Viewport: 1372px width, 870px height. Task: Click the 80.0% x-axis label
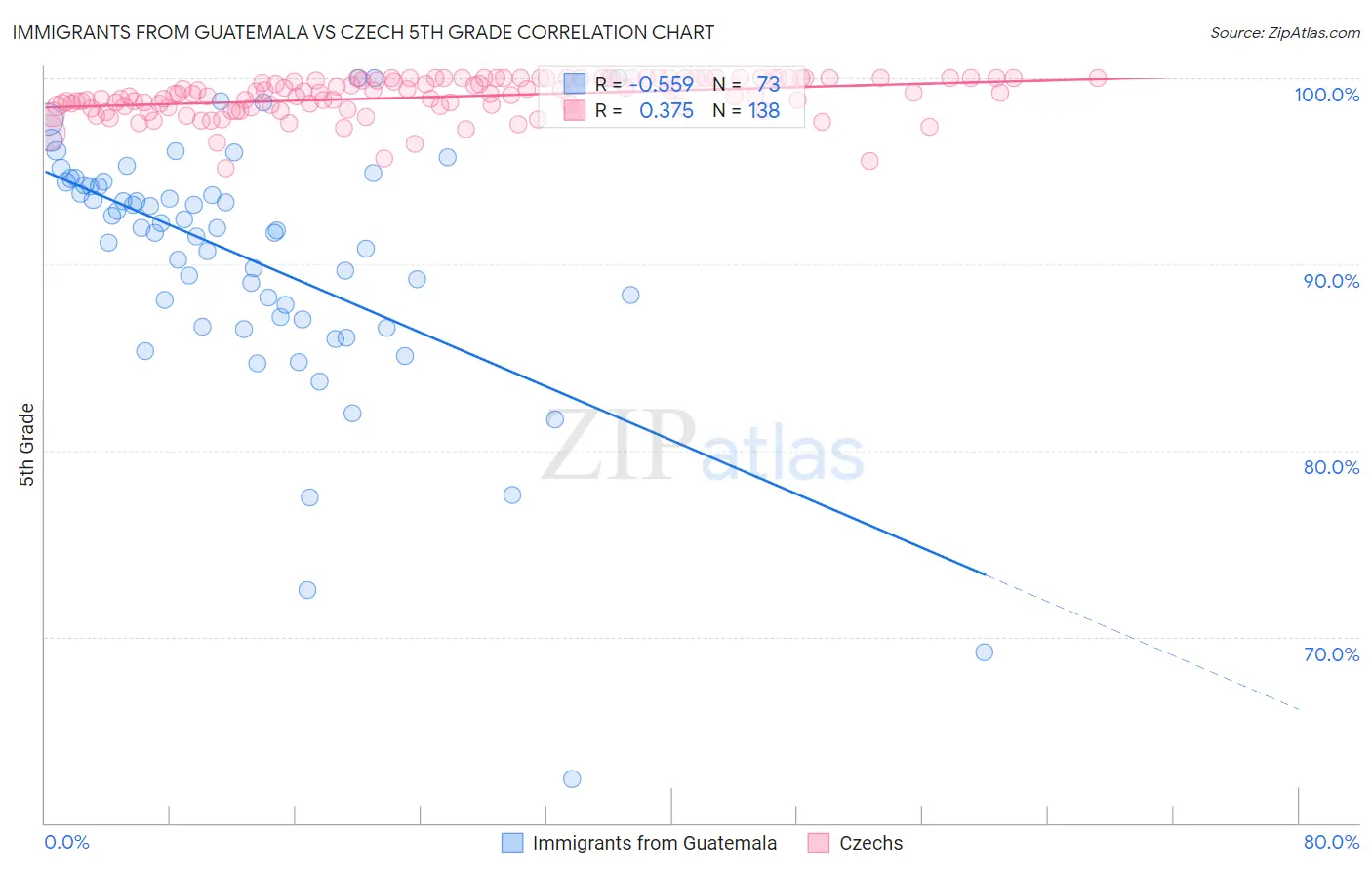1331,842
